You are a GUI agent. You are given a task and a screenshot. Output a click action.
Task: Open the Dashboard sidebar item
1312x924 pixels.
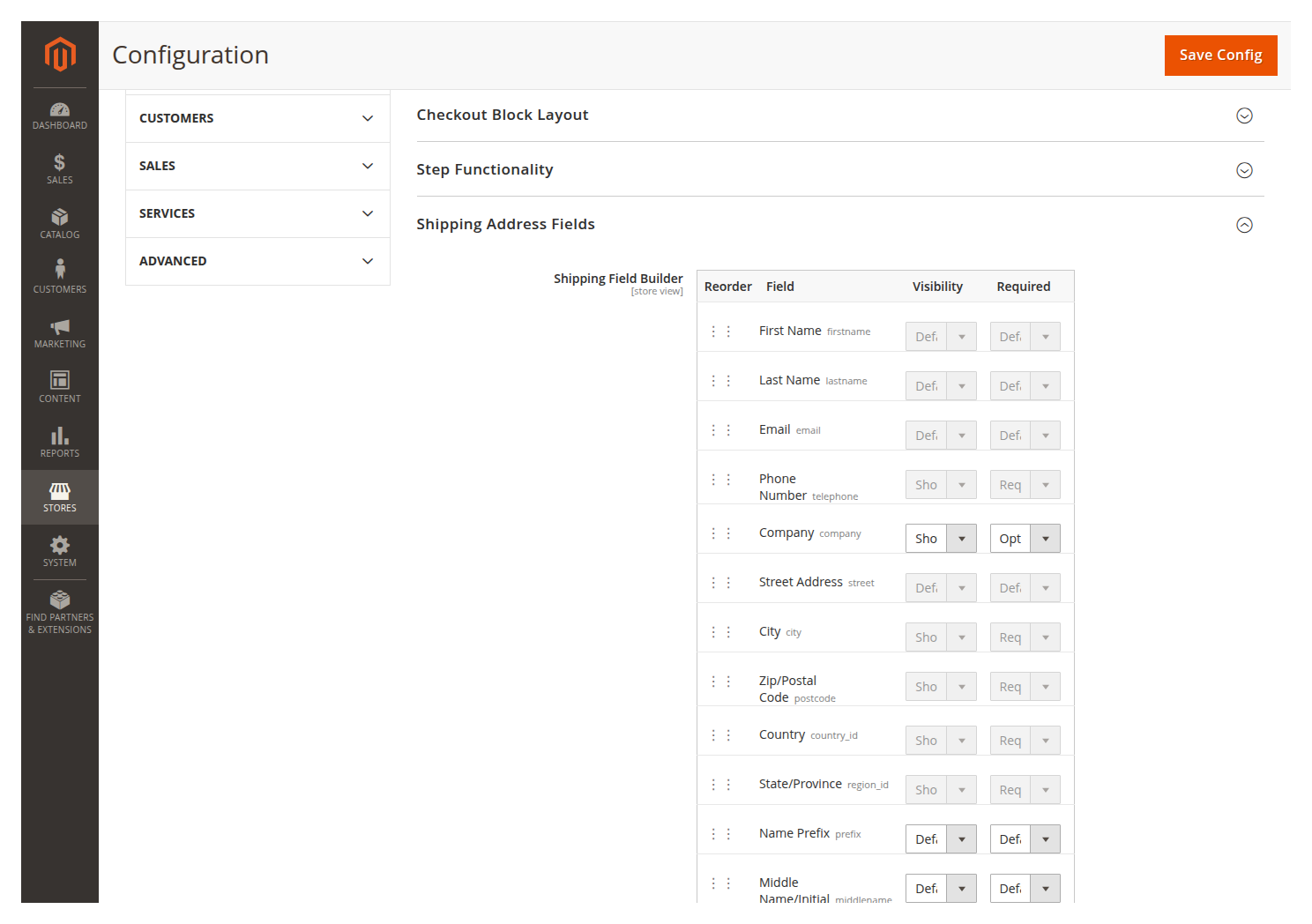tap(60, 115)
